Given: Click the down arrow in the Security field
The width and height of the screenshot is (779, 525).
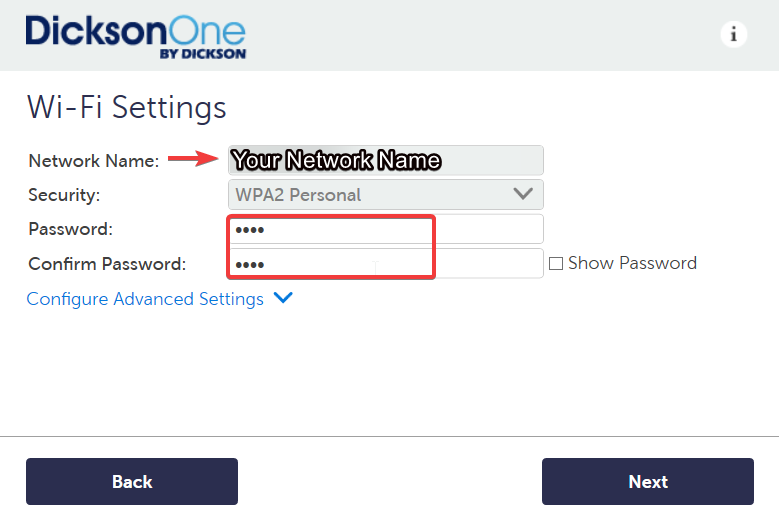Looking at the screenshot, I should (x=523, y=194).
